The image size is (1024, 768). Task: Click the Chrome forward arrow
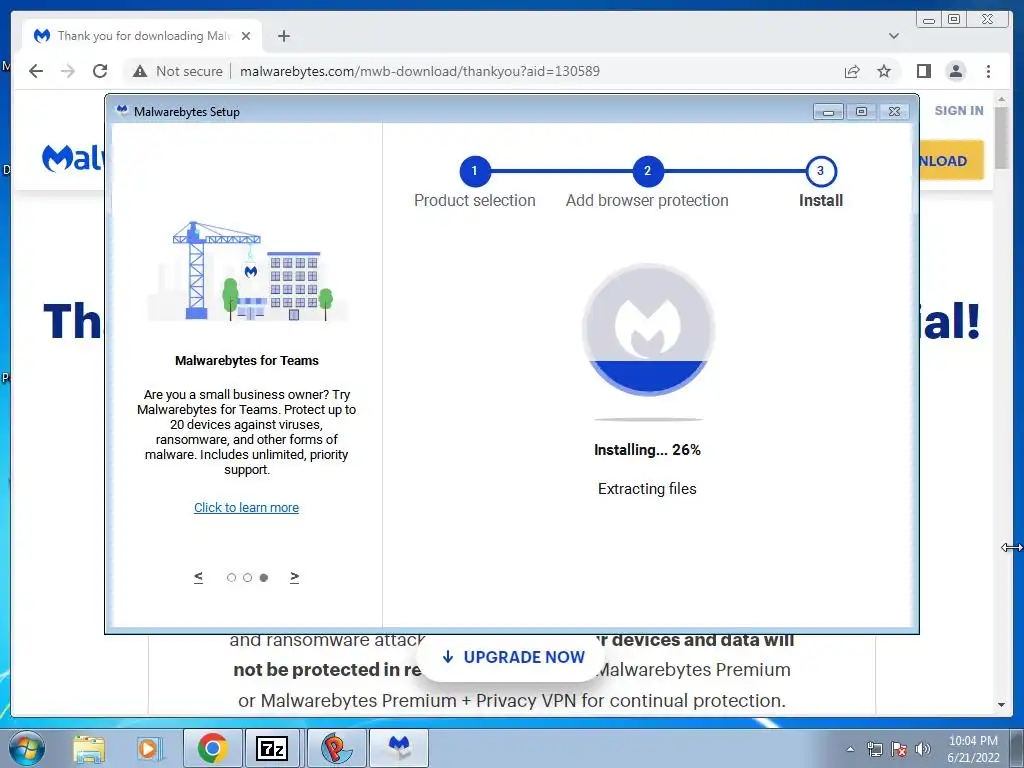(68, 71)
